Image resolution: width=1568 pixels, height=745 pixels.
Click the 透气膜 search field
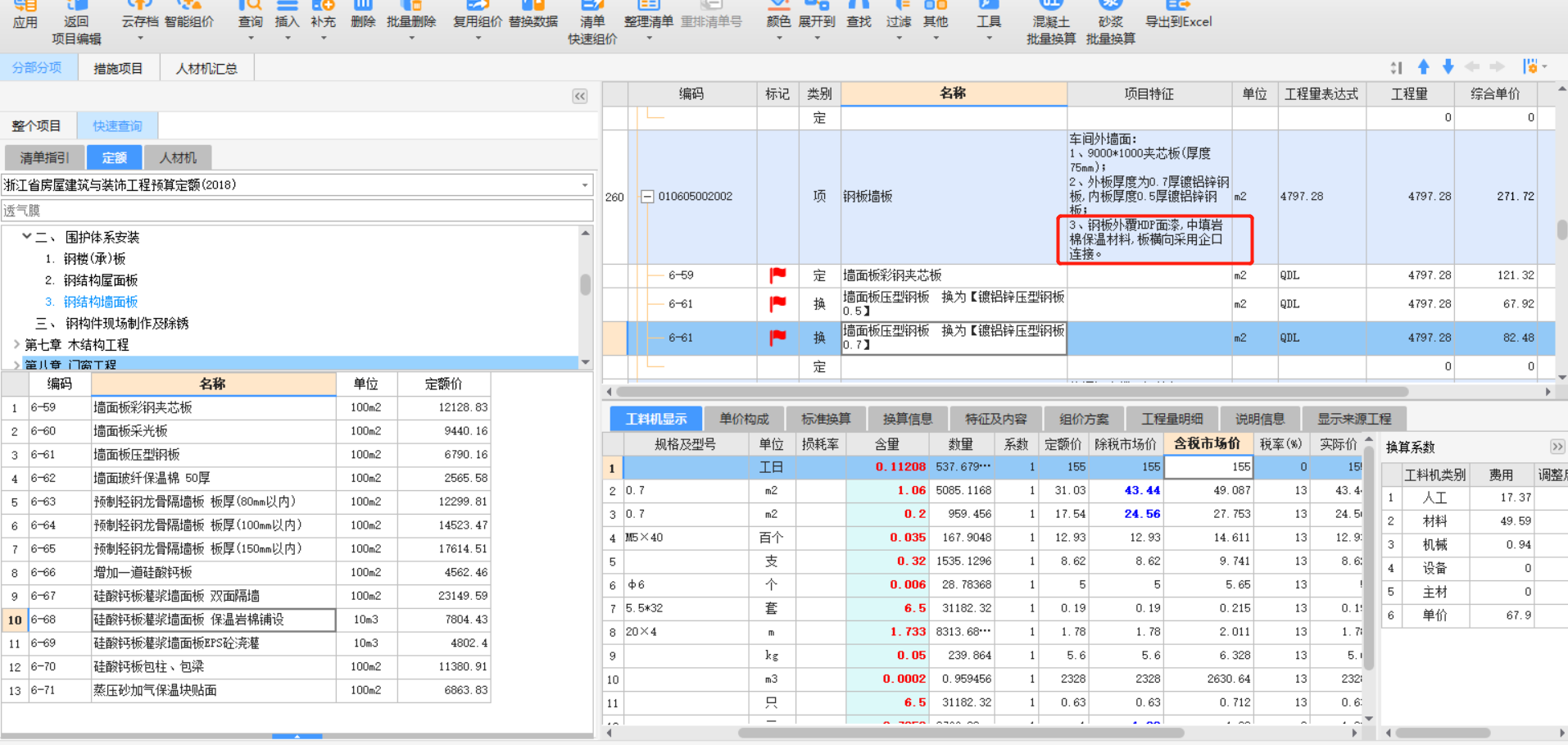point(297,211)
